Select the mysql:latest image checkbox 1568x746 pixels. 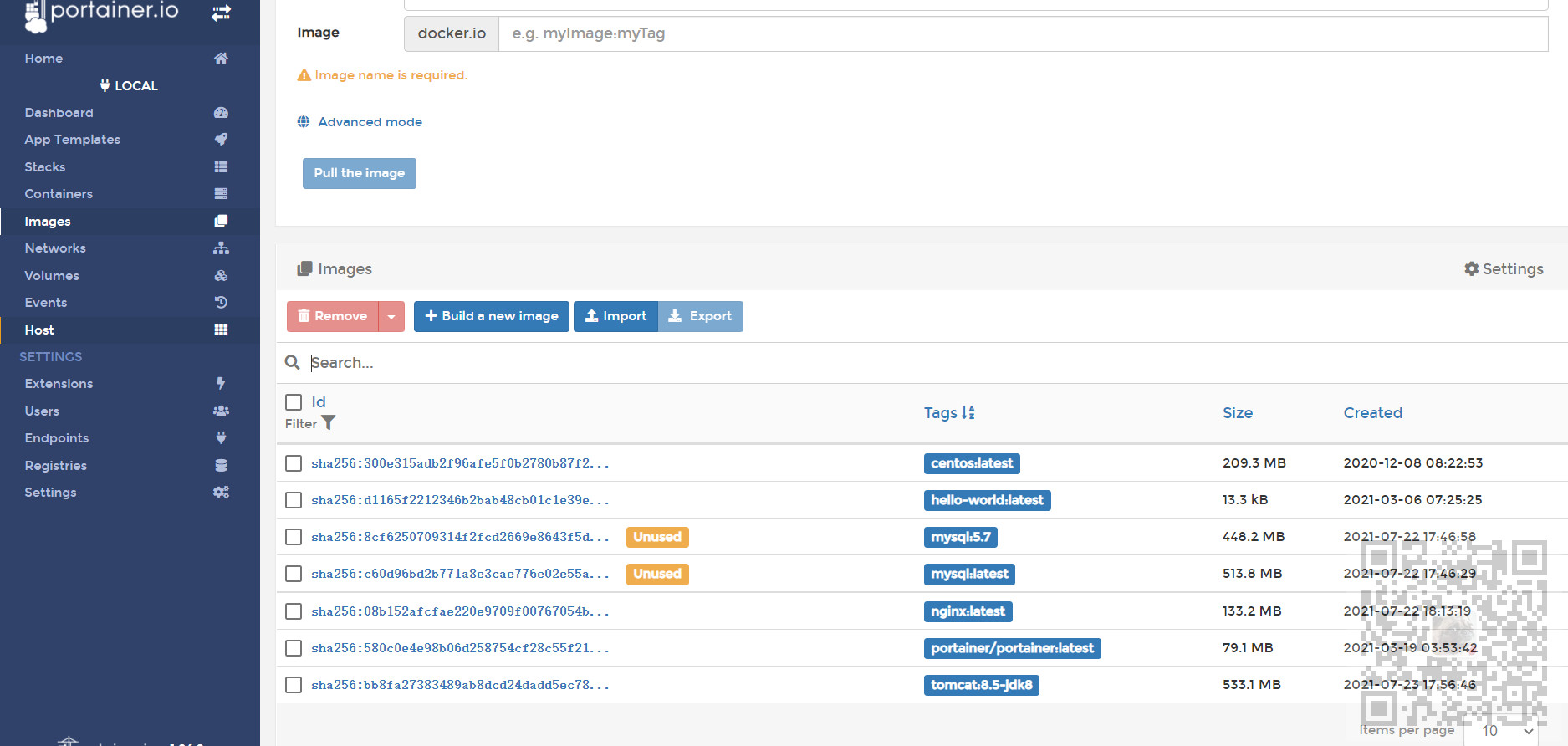coord(294,574)
